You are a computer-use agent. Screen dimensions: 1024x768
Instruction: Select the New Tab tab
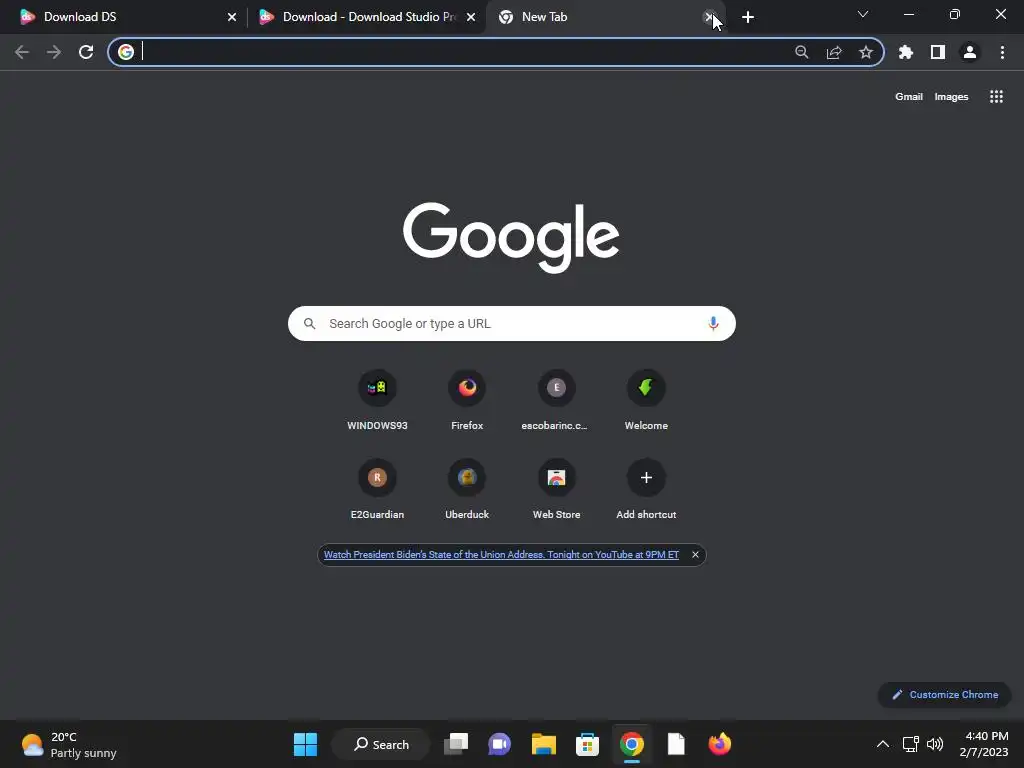[604, 17]
